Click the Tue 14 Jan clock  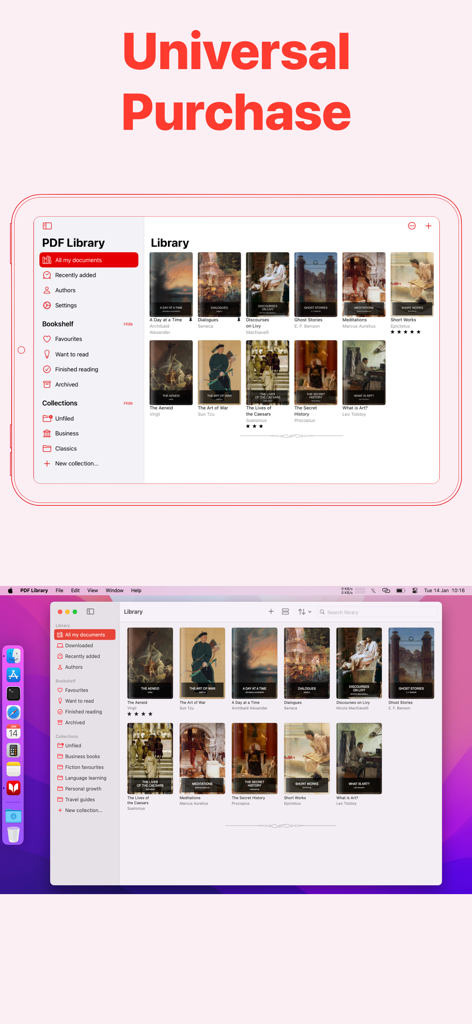coord(445,590)
